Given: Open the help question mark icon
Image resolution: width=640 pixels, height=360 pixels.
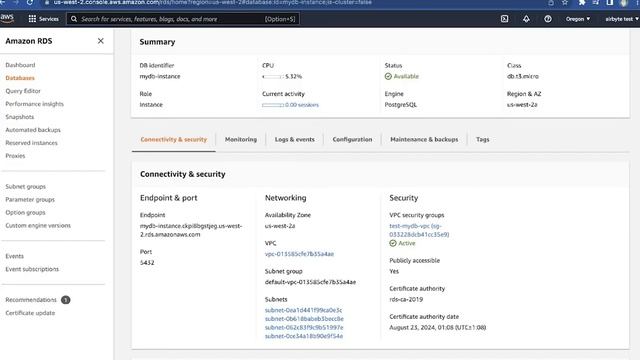Looking at the screenshot, I should (548, 19).
